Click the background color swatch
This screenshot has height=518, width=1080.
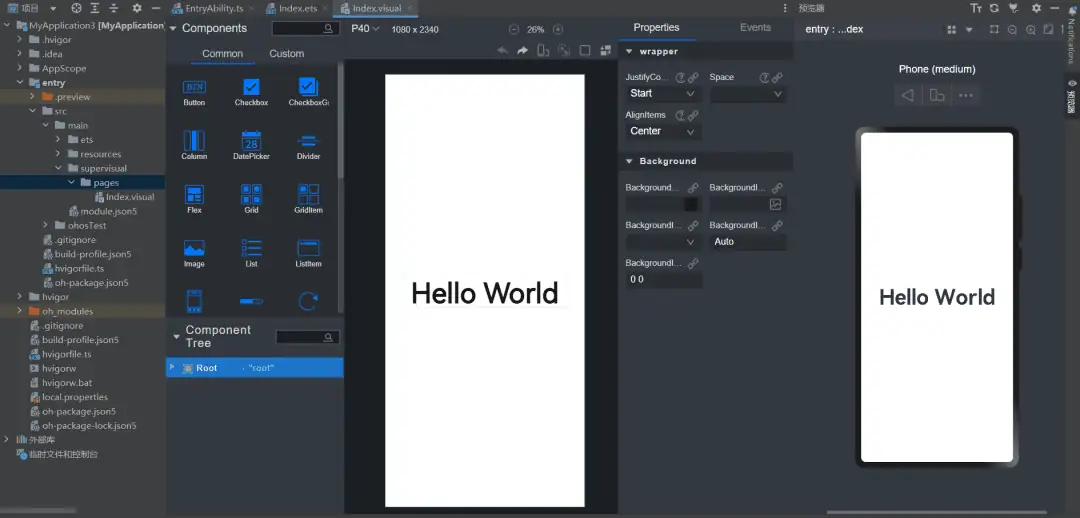point(690,204)
